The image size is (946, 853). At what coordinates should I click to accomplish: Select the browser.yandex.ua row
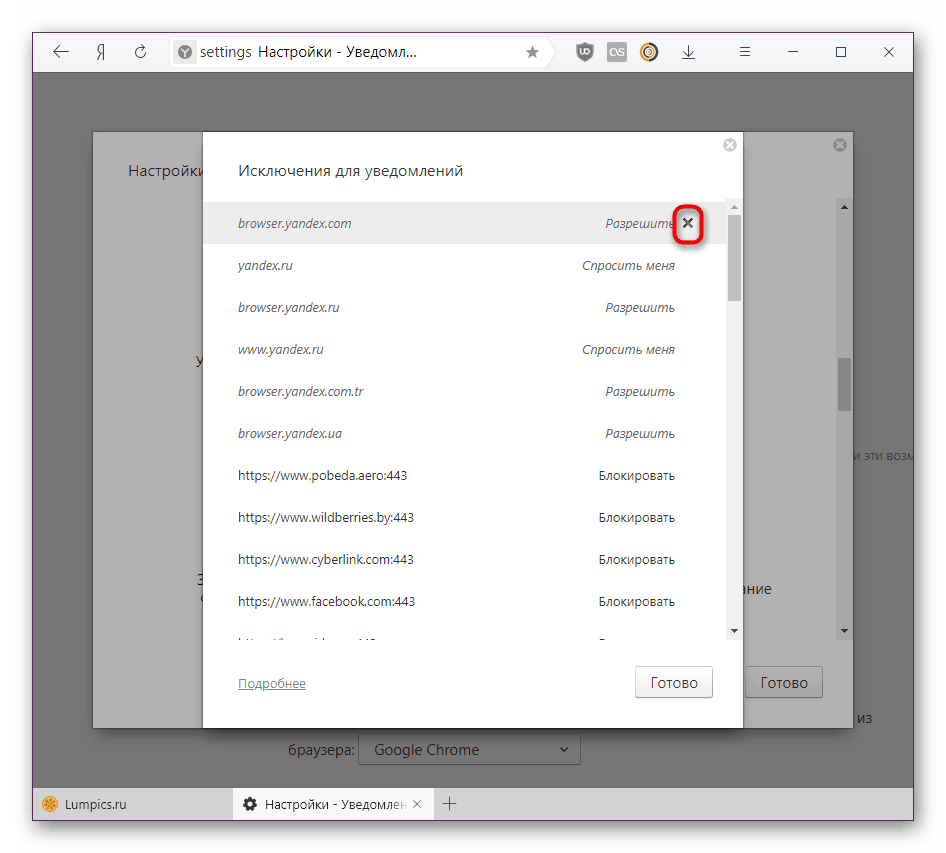coord(465,434)
